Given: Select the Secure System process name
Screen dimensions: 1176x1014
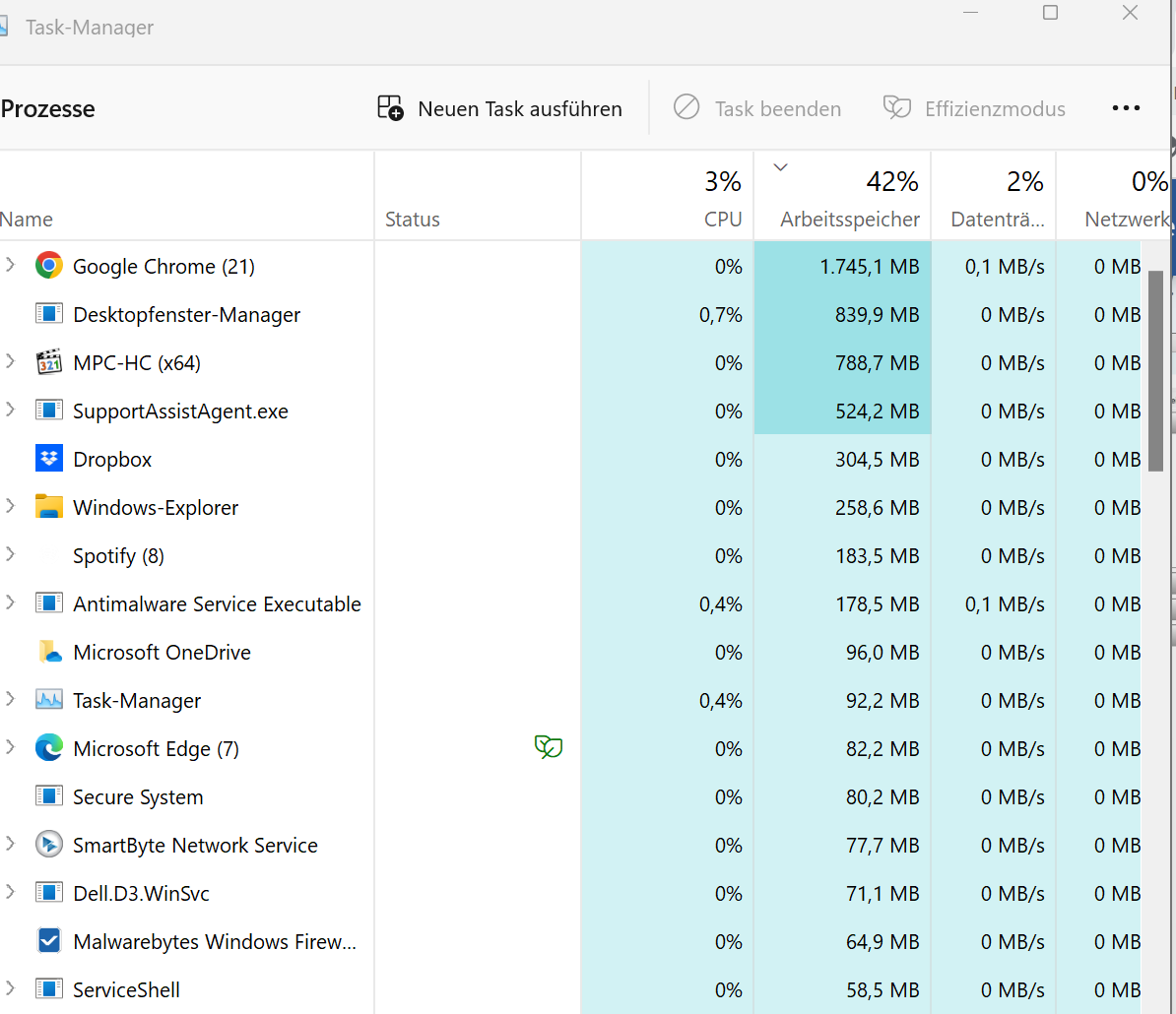Looking at the screenshot, I should click(x=138, y=797).
